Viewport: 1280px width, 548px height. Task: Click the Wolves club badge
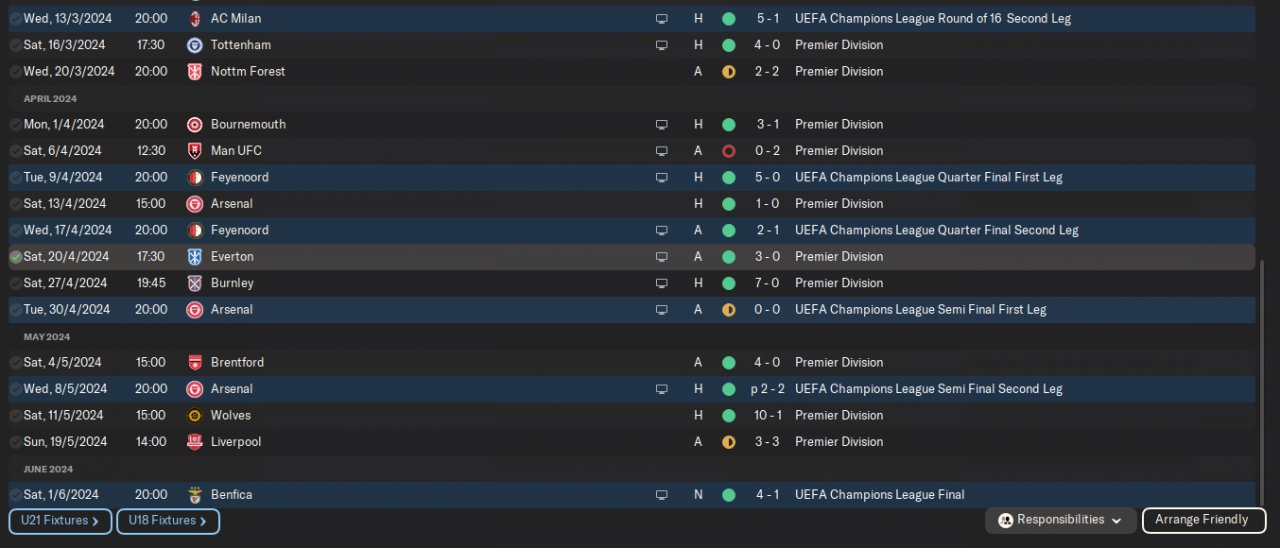click(x=194, y=416)
